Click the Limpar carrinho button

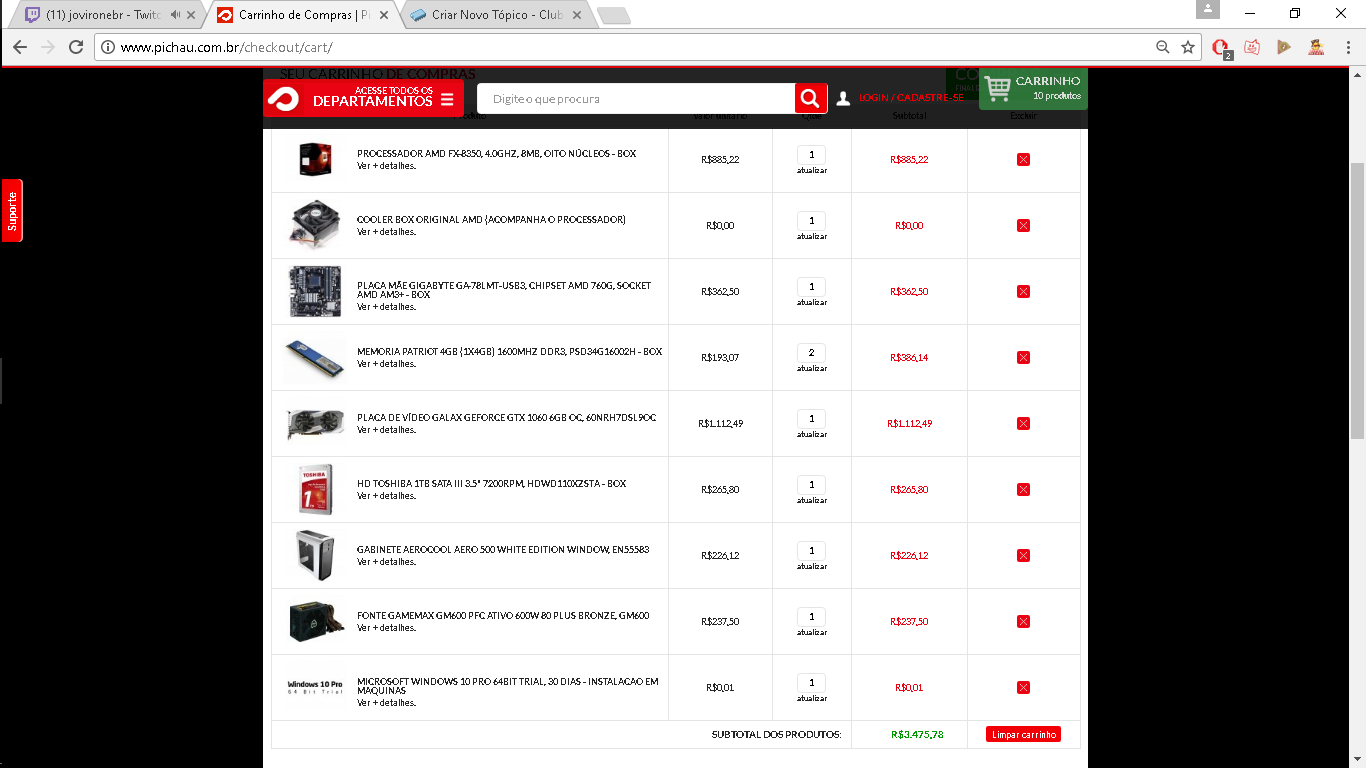click(x=1023, y=734)
